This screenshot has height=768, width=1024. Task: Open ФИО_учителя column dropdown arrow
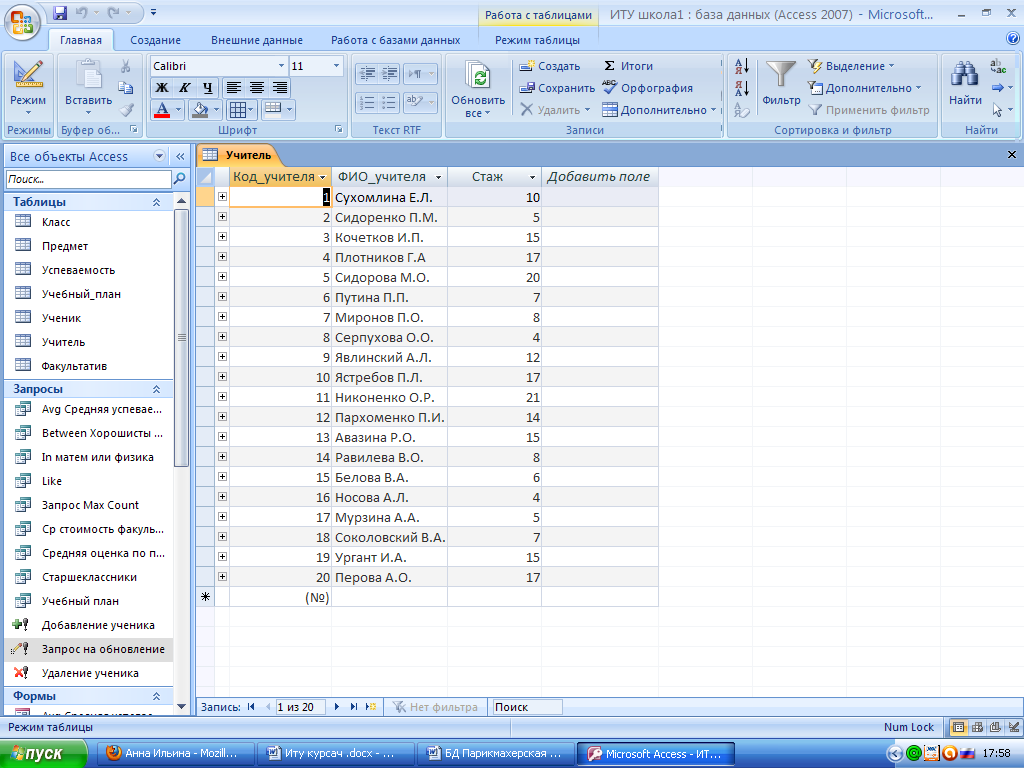pyautogui.click(x=438, y=177)
